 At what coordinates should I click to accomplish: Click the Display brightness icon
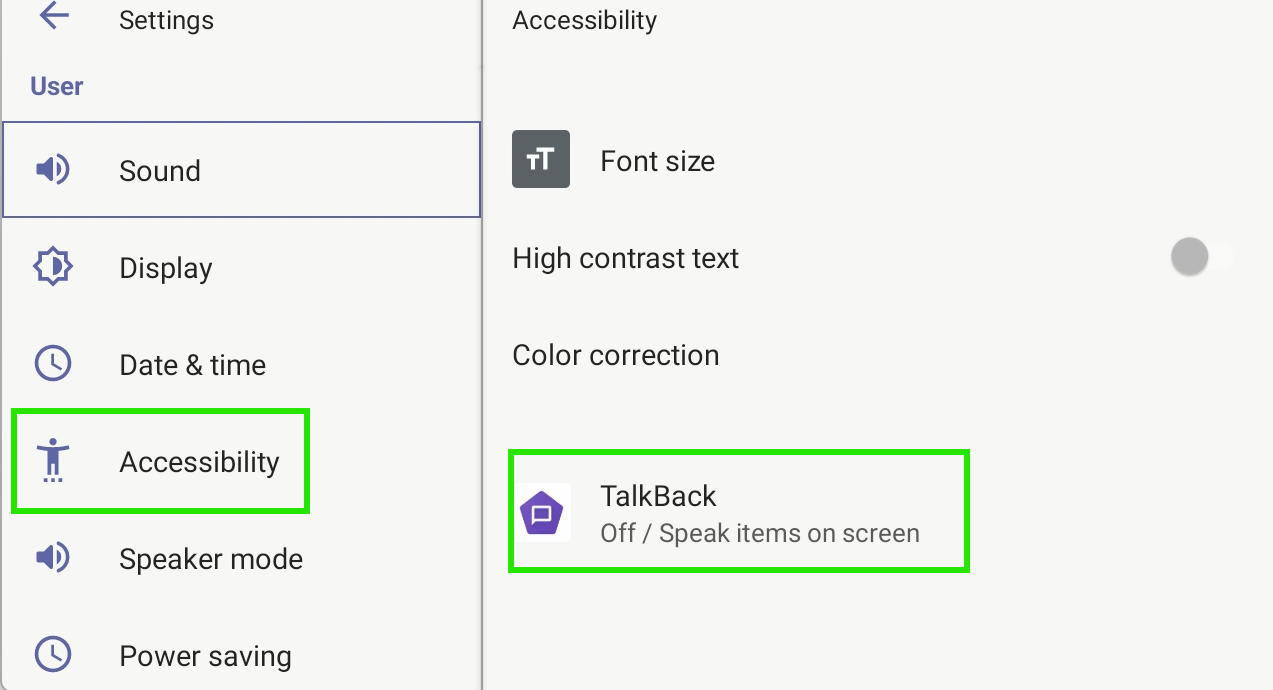click(x=52, y=267)
